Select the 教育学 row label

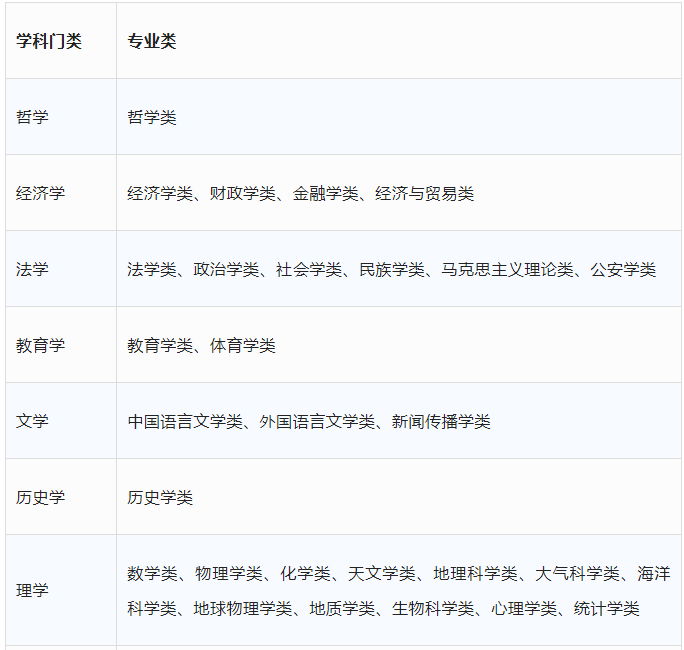tap(40, 345)
